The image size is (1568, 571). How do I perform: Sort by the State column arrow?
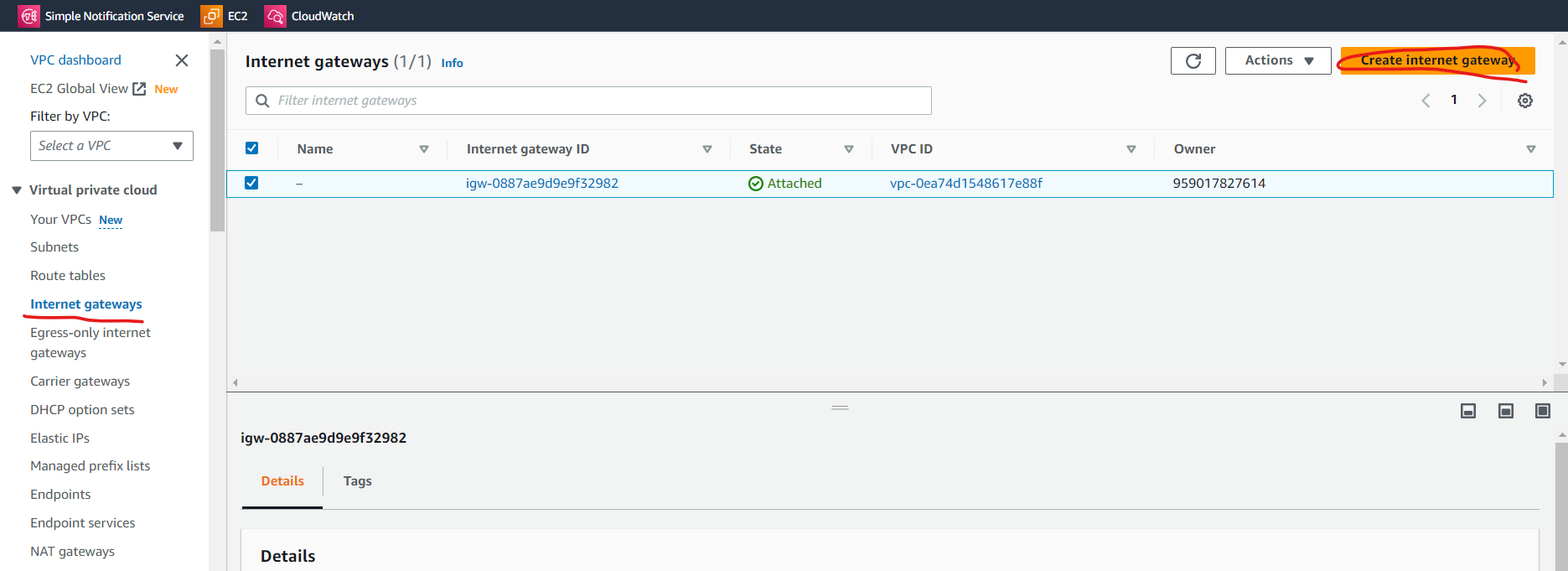click(849, 149)
